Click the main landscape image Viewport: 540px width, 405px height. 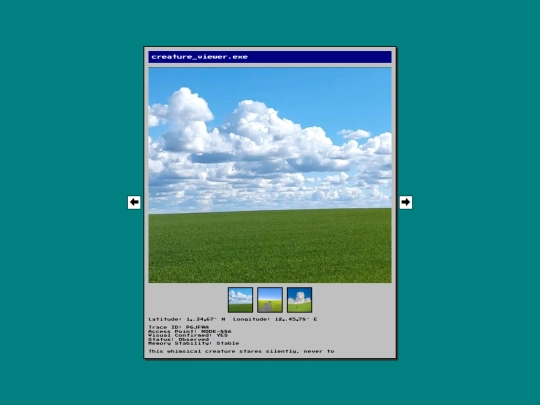coord(270,175)
